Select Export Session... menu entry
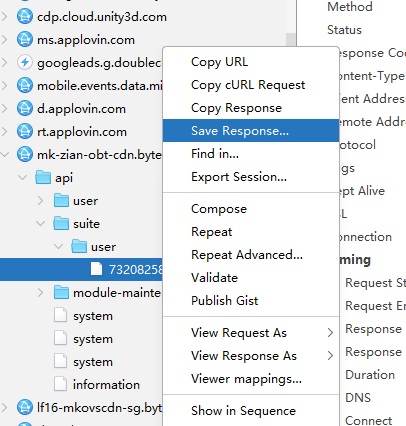The width and height of the screenshot is (406, 426). 239,177
